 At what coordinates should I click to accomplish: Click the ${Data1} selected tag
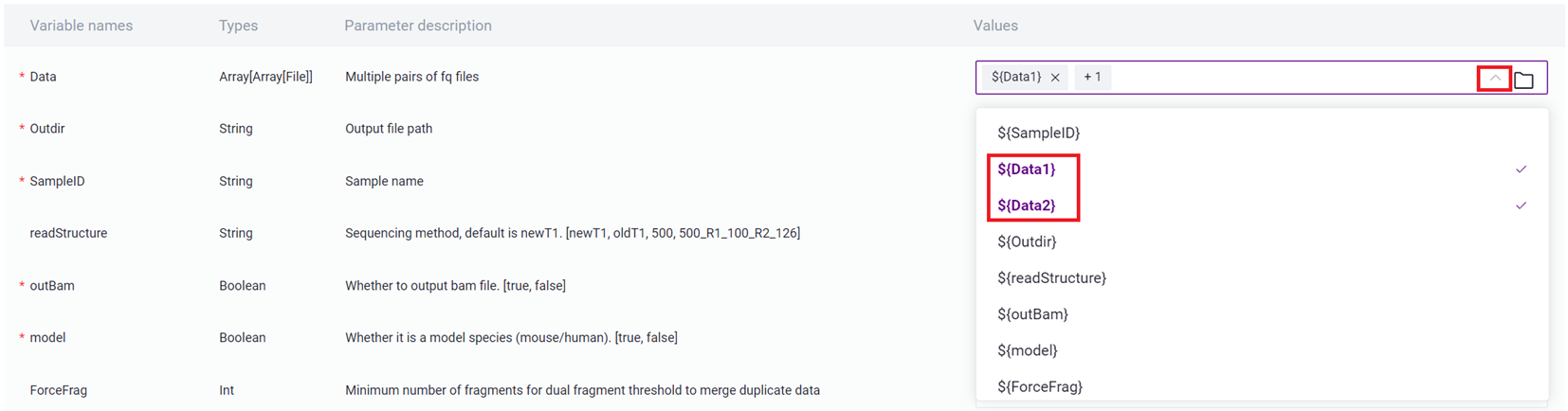(1015, 77)
